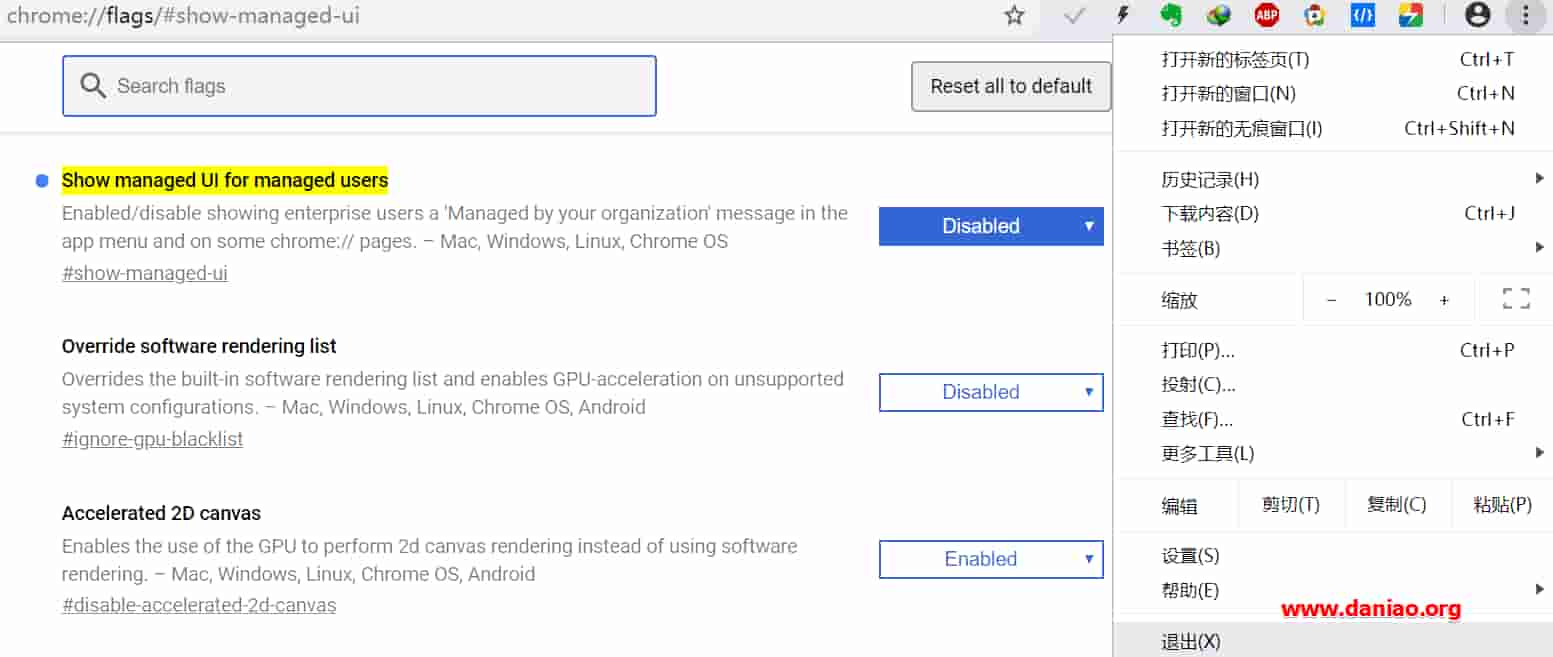Screen dimensions: 1553x657
Task: Open the Override software rendering list dropdown
Action: click(991, 392)
